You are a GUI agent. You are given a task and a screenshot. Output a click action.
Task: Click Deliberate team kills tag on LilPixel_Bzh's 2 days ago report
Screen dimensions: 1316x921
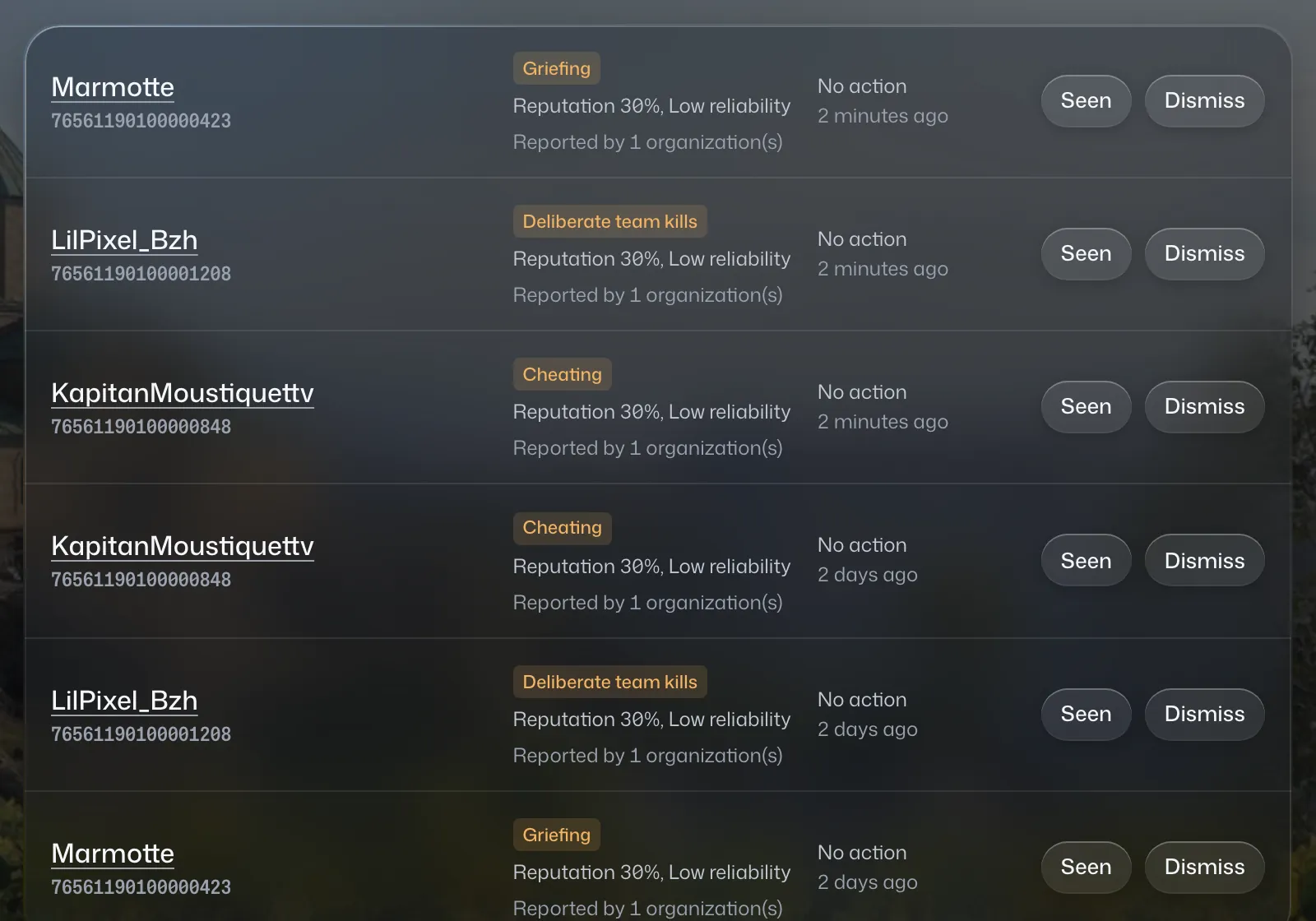[609, 682]
